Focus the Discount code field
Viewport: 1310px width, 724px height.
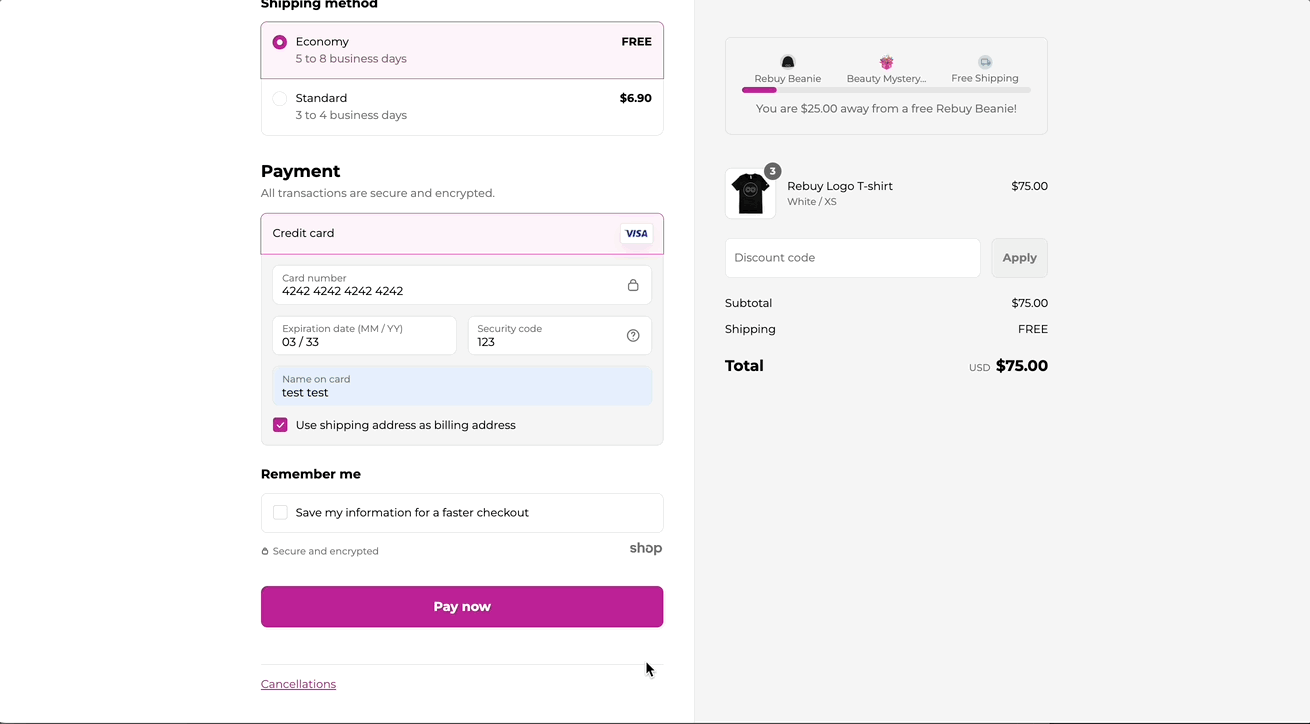(852, 258)
